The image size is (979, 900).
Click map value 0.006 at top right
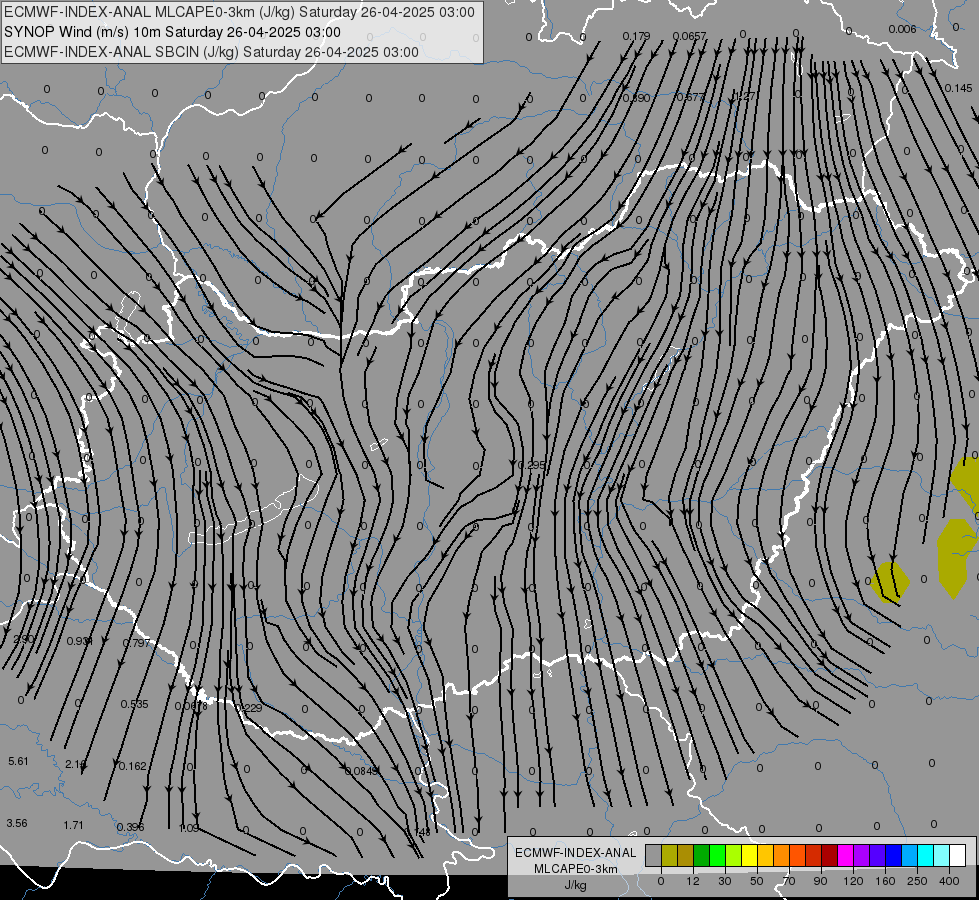point(902,29)
